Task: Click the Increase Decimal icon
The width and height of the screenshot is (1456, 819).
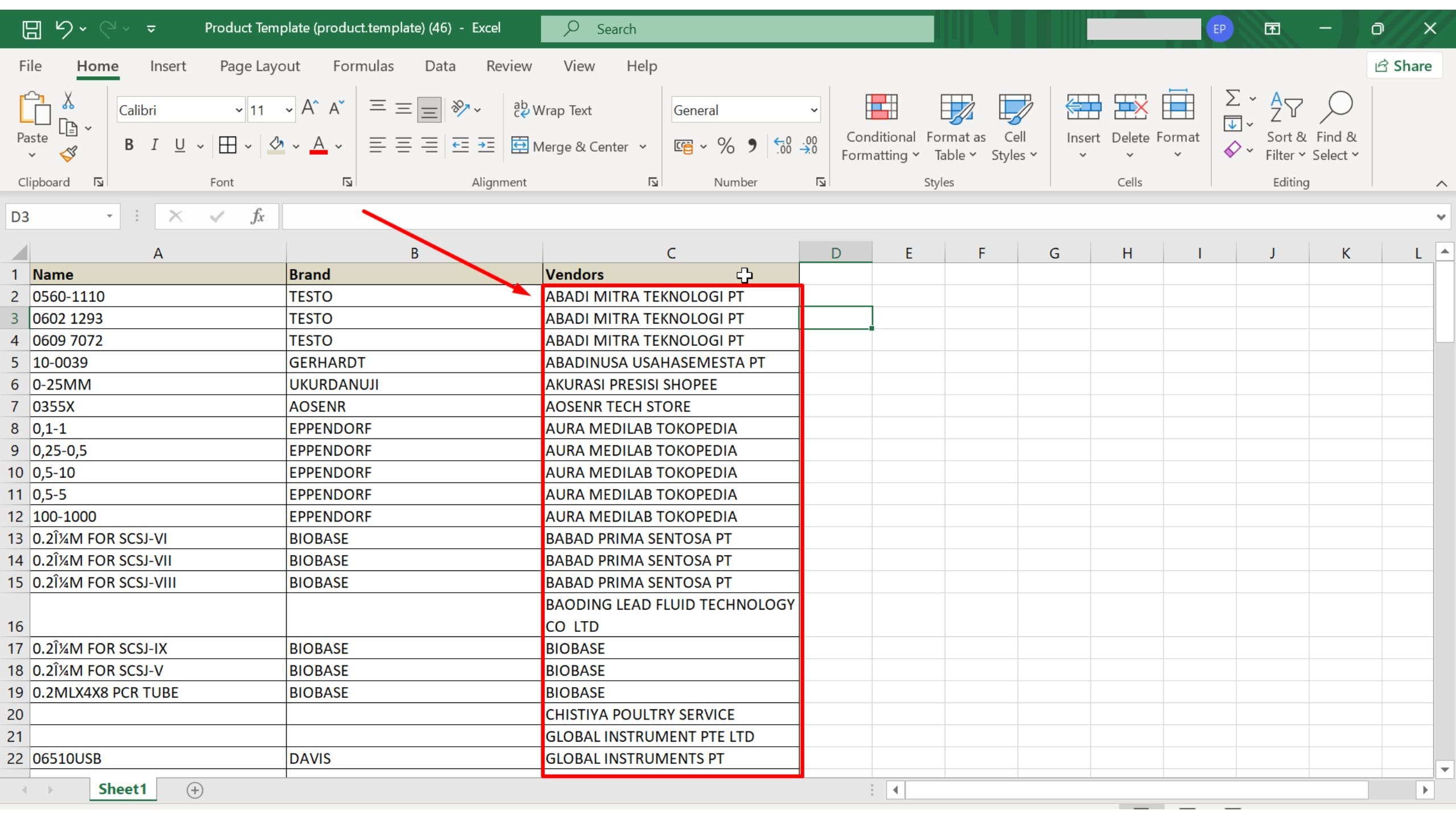Action: point(783,146)
